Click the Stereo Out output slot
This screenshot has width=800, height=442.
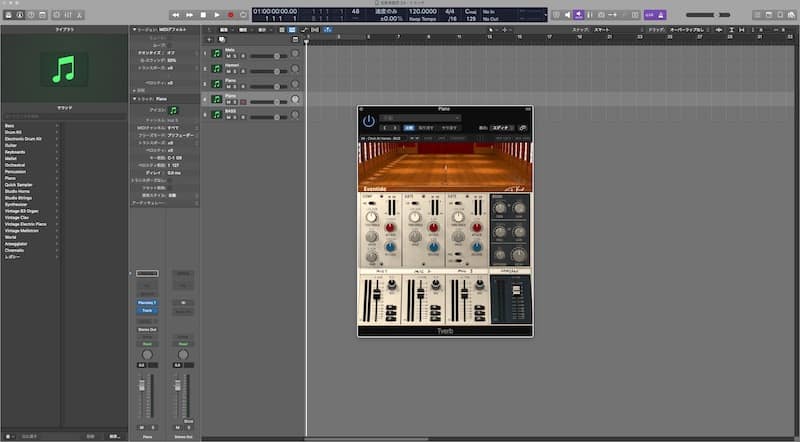point(147,330)
